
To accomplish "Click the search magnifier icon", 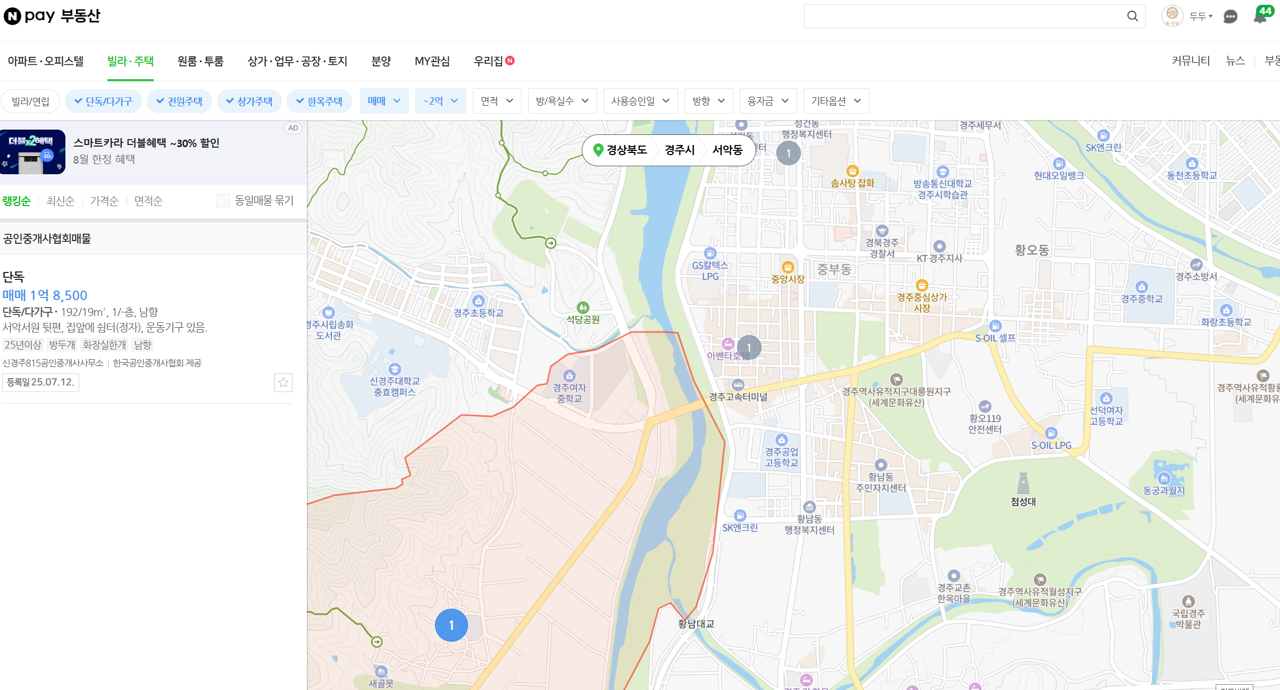I will tap(1131, 16).
